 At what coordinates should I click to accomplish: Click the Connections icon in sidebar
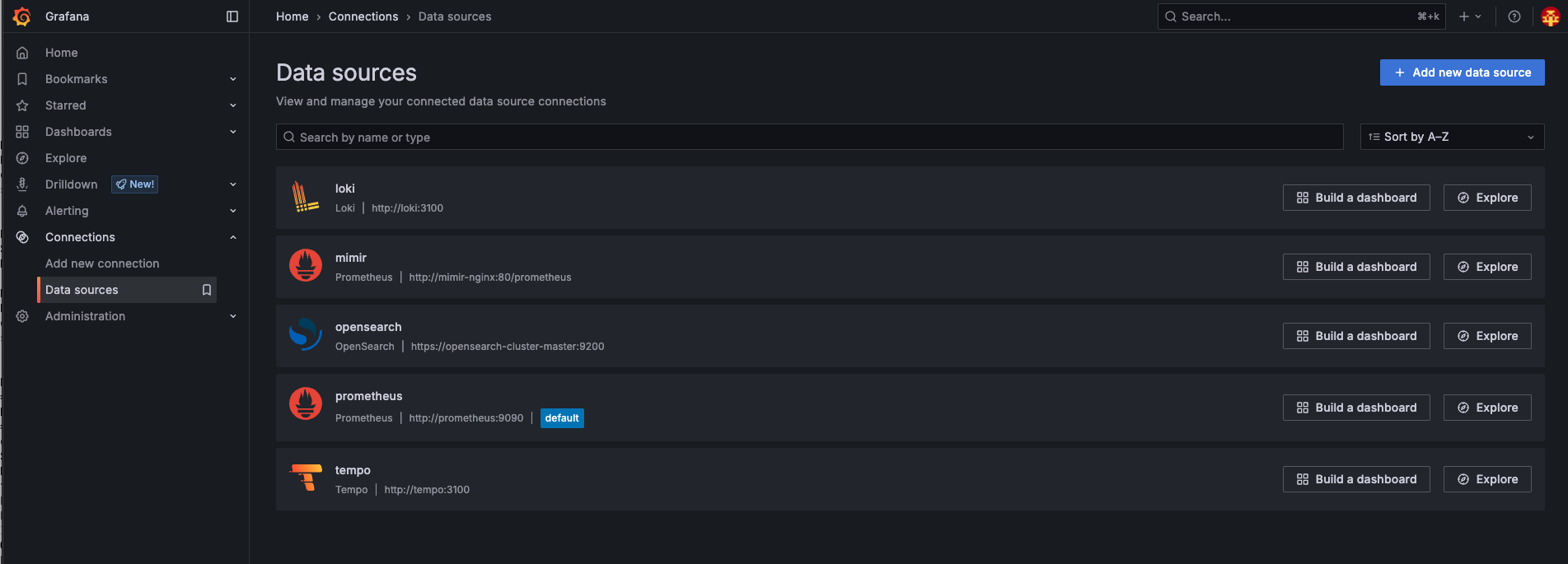22,237
